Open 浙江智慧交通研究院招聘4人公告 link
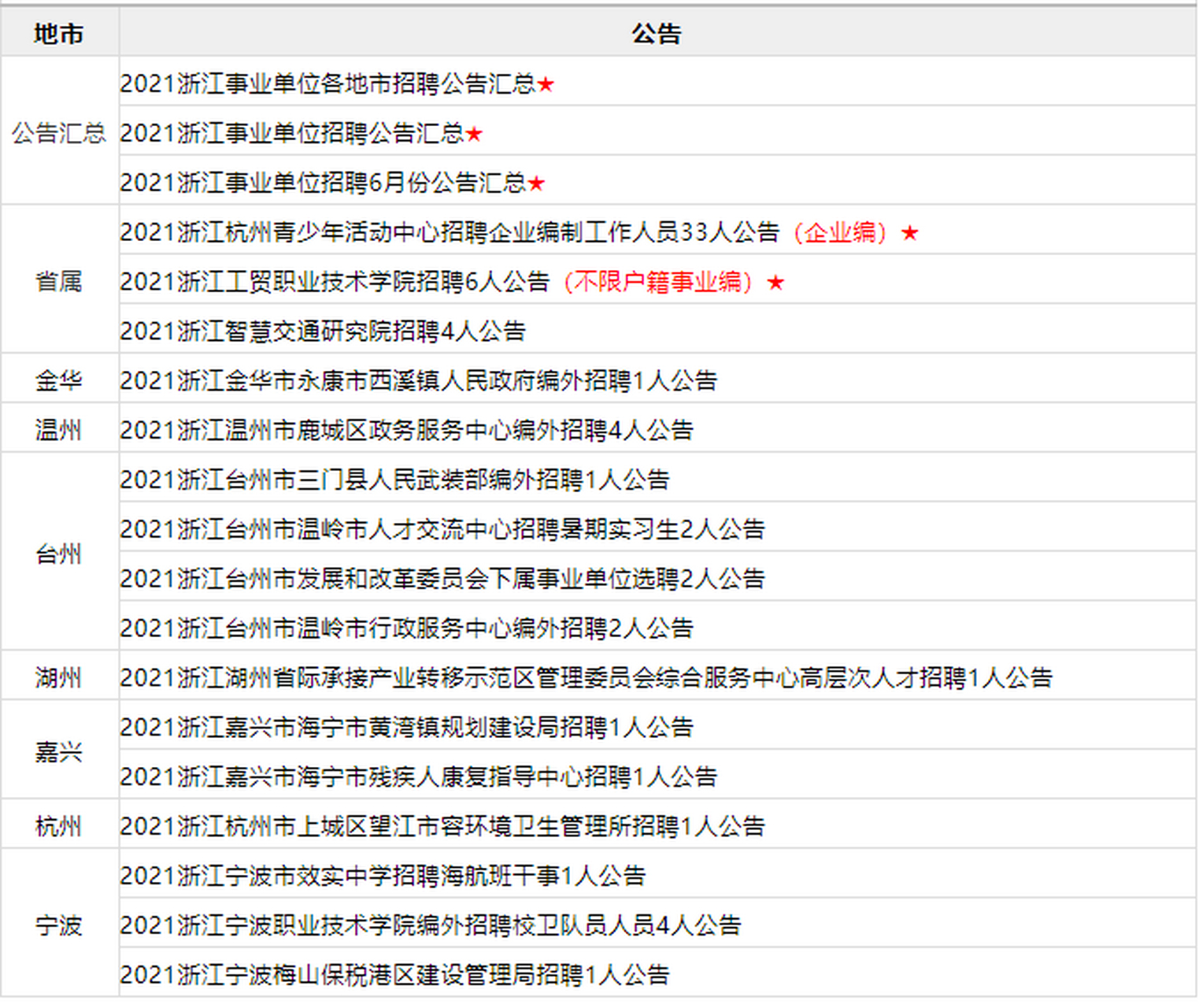Image resolution: width=1199 pixels, height=1008 pixels. pos(323,332)
